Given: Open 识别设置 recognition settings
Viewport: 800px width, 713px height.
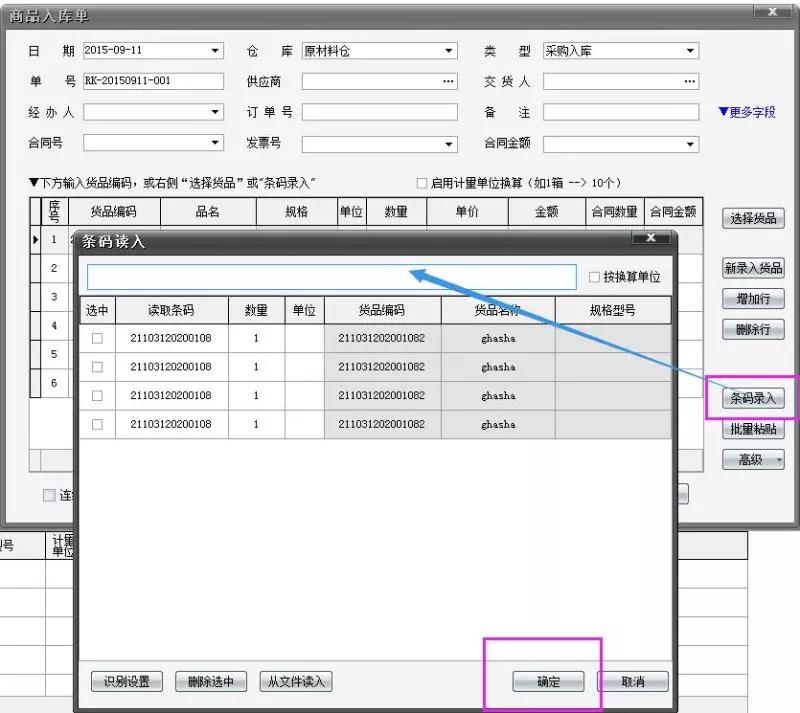Looking at the screenshot, I should pyautogui.click(x=126, y=682).
